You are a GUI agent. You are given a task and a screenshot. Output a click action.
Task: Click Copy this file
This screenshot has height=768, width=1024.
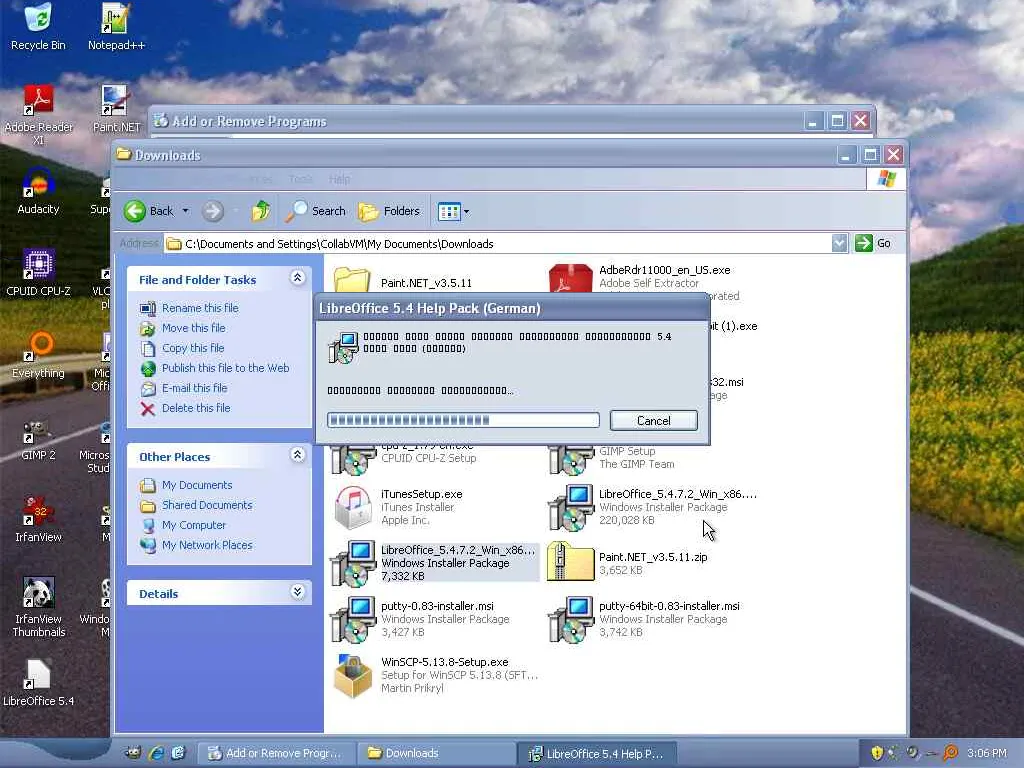(193, 348)
